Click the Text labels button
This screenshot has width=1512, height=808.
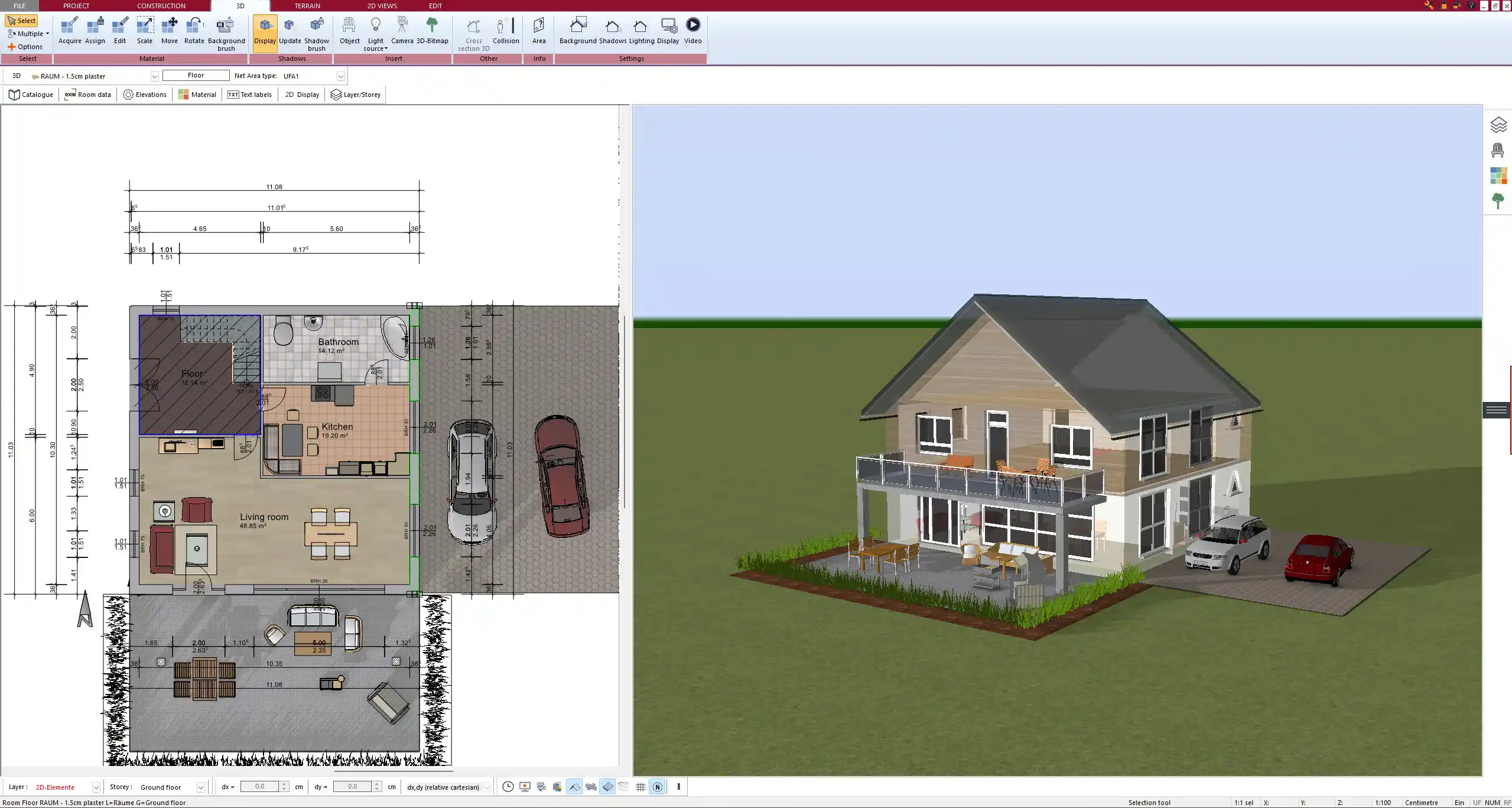249,95
